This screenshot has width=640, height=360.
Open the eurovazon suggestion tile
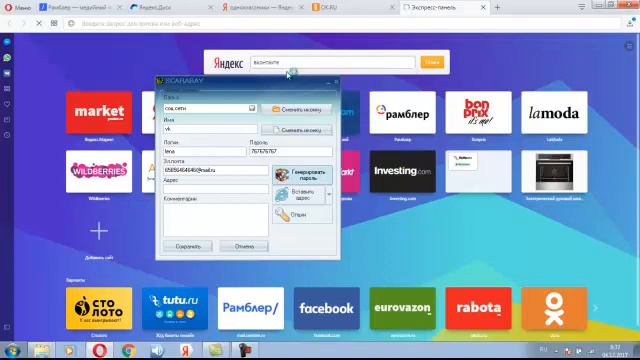(x=402, y=308)
